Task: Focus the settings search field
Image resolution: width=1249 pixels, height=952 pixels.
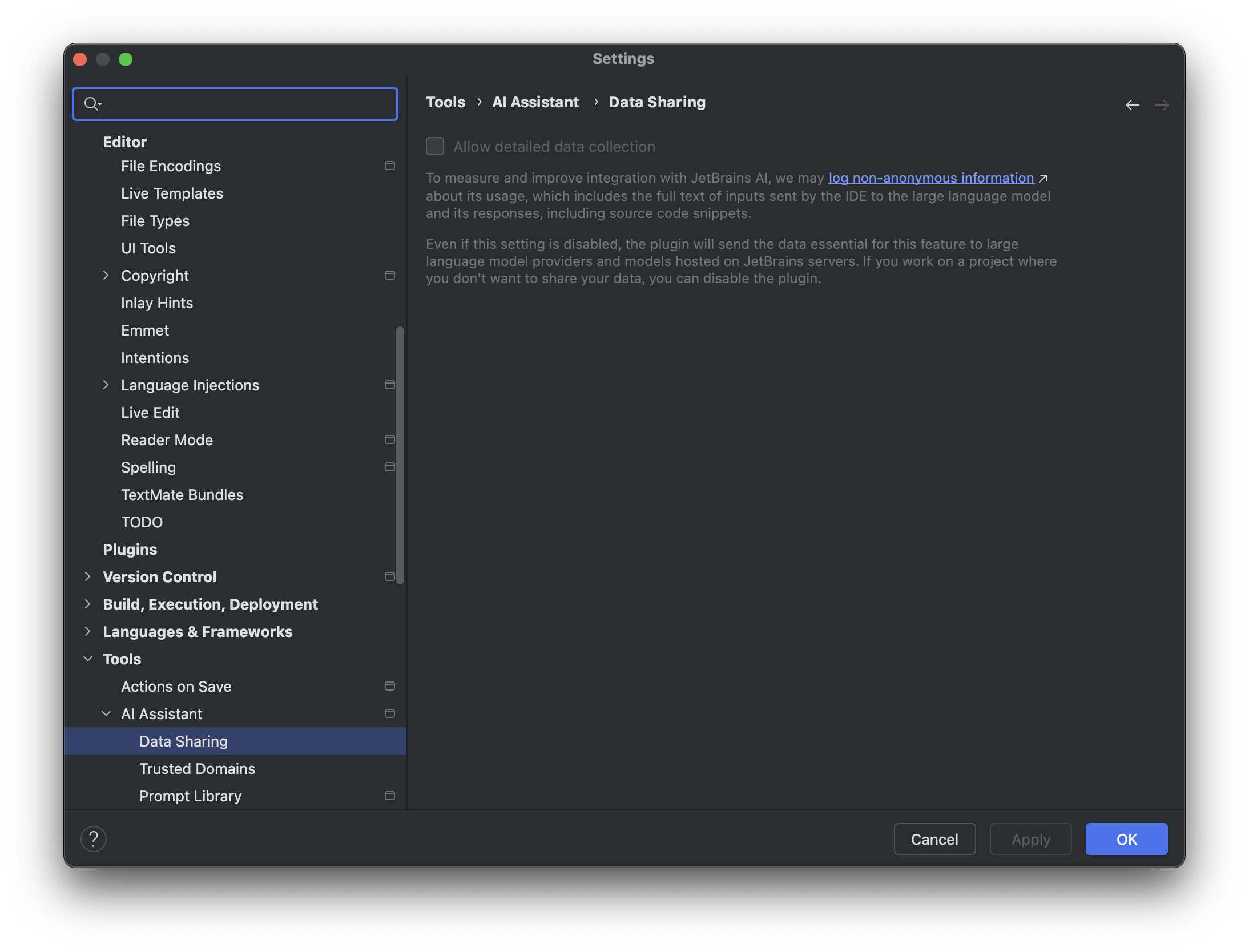Action: [x=245, y=104]
